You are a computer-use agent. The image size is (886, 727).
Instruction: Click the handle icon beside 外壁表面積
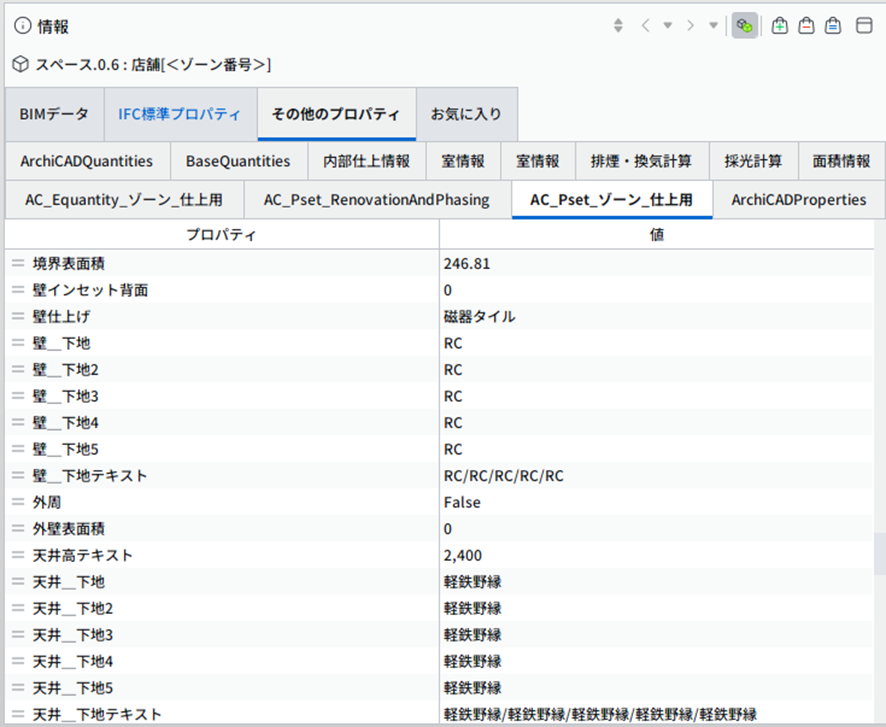pos(18,529)
